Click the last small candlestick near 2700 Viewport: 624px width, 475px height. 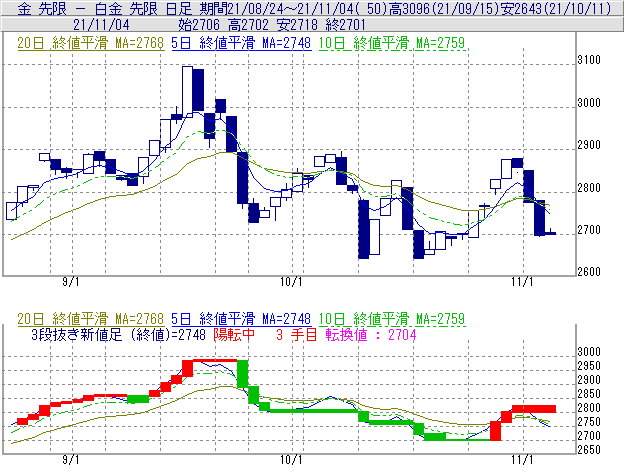click(x=551, y=233)
